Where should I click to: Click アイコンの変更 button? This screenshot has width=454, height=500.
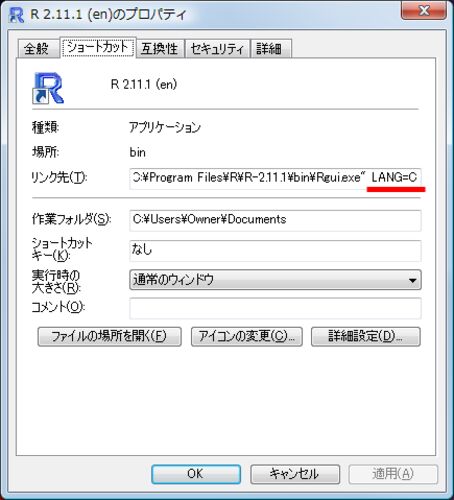point(247,336)
